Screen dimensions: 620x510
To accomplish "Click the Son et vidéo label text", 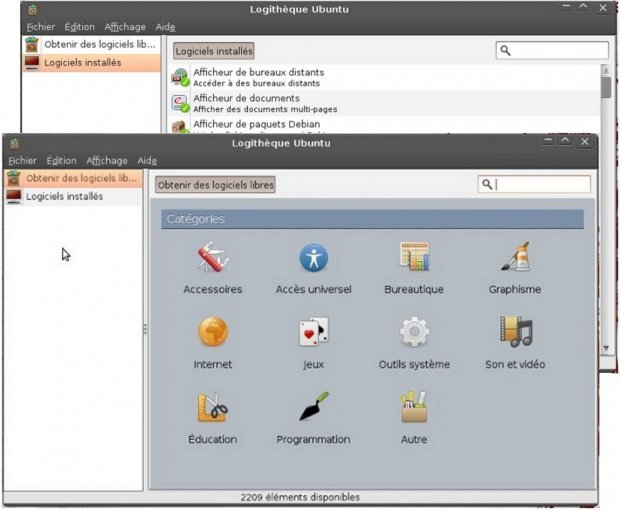I will pos(515,365).
